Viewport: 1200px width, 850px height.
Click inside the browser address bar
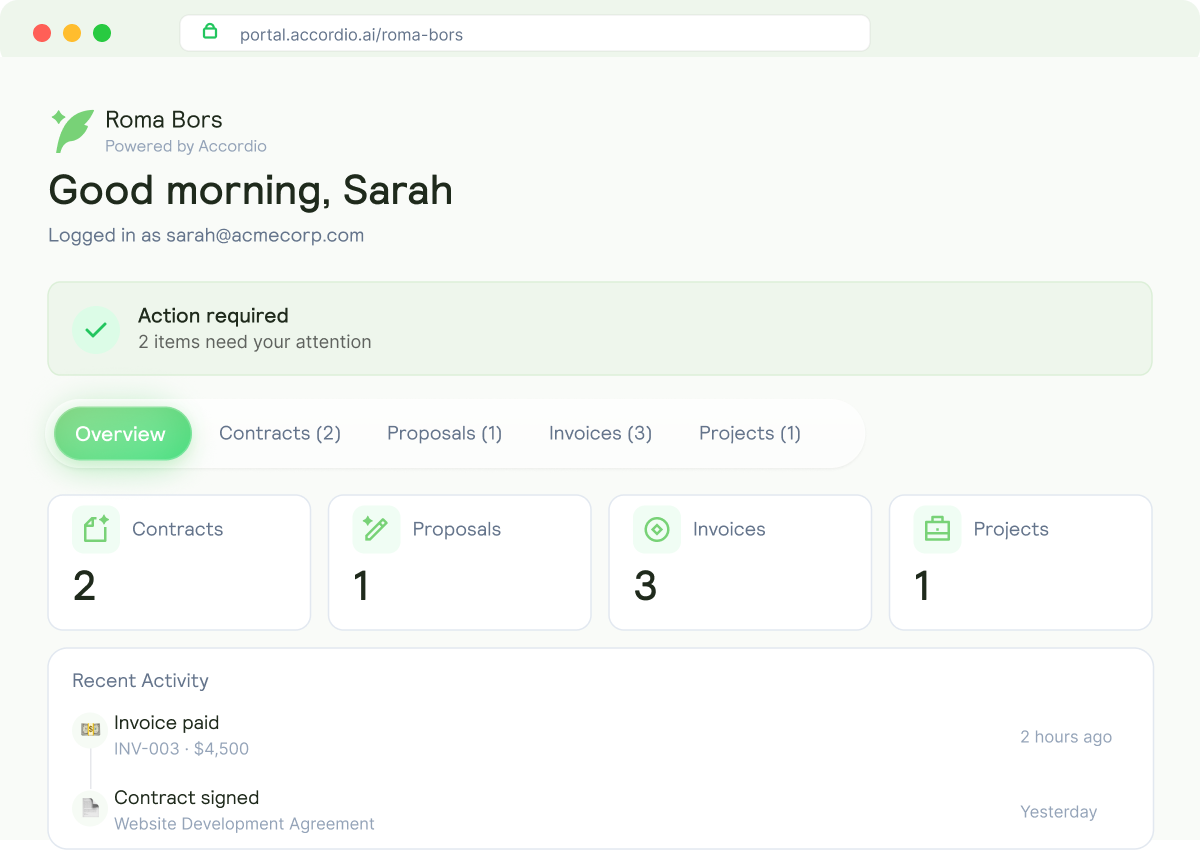click(x=525, y=34)
